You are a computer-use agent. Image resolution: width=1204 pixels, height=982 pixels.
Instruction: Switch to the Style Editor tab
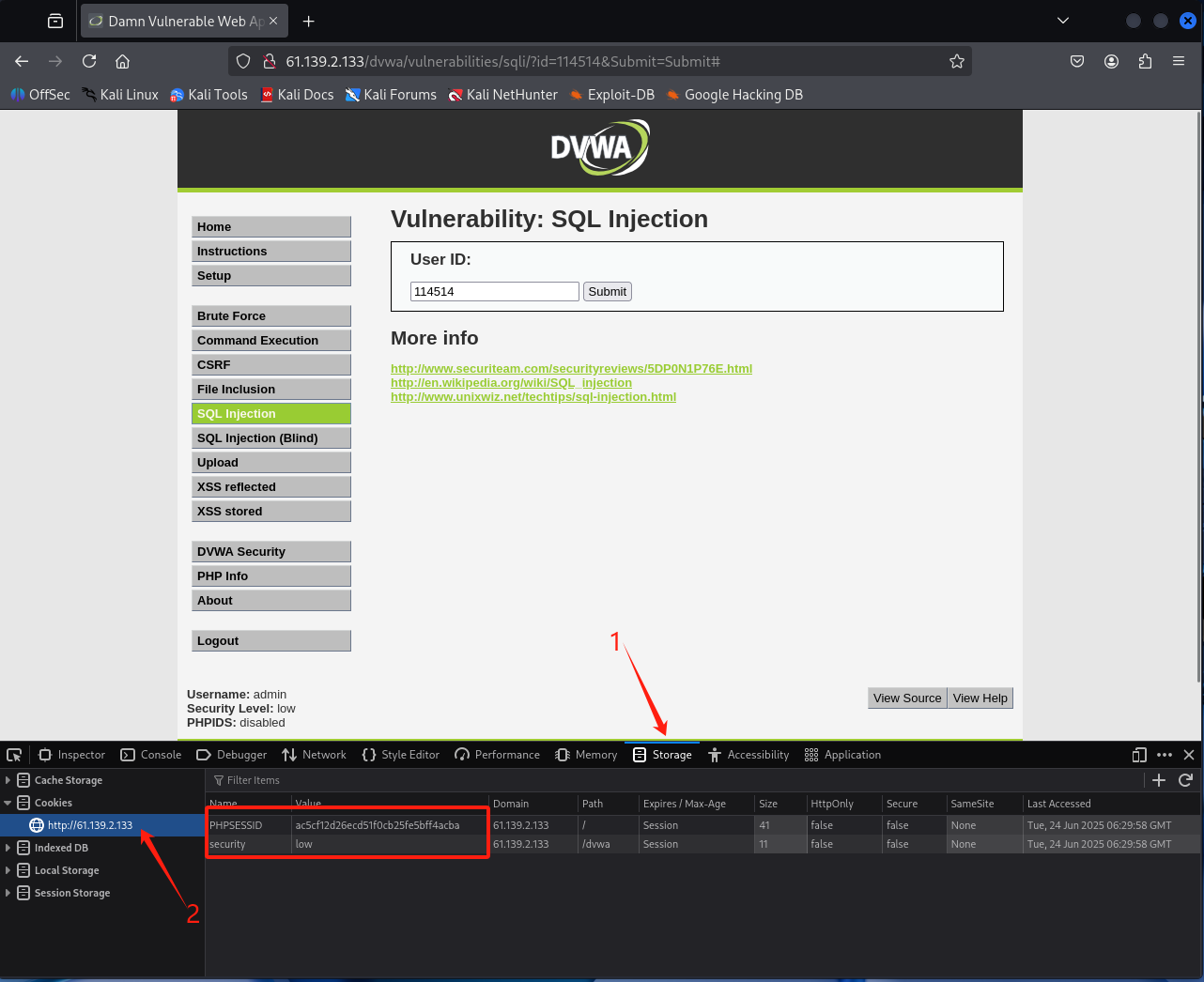(x=401, y=755)
